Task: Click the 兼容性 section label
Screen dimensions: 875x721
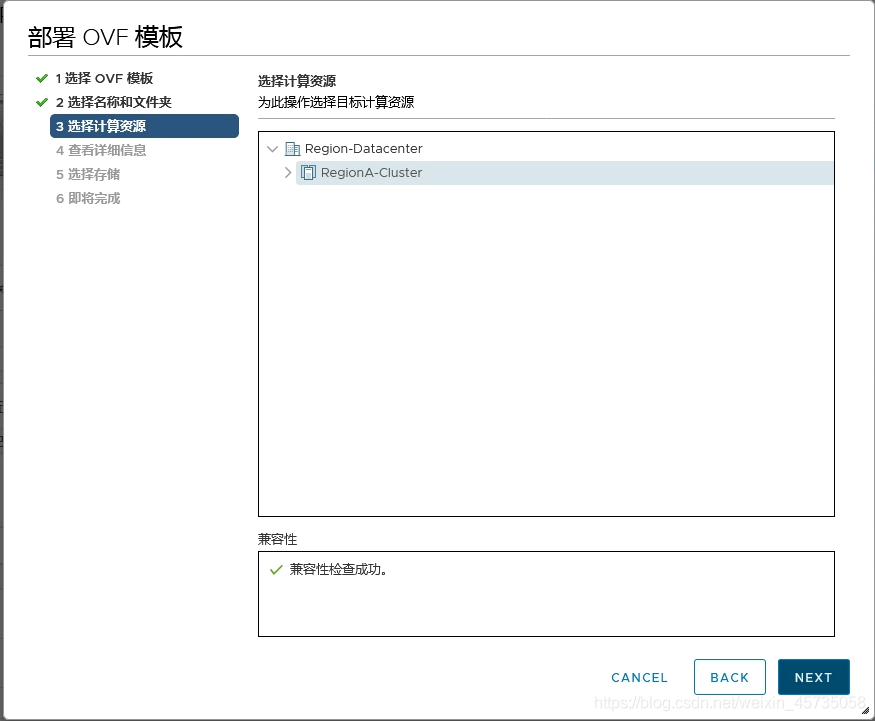Action: [277, 539]
